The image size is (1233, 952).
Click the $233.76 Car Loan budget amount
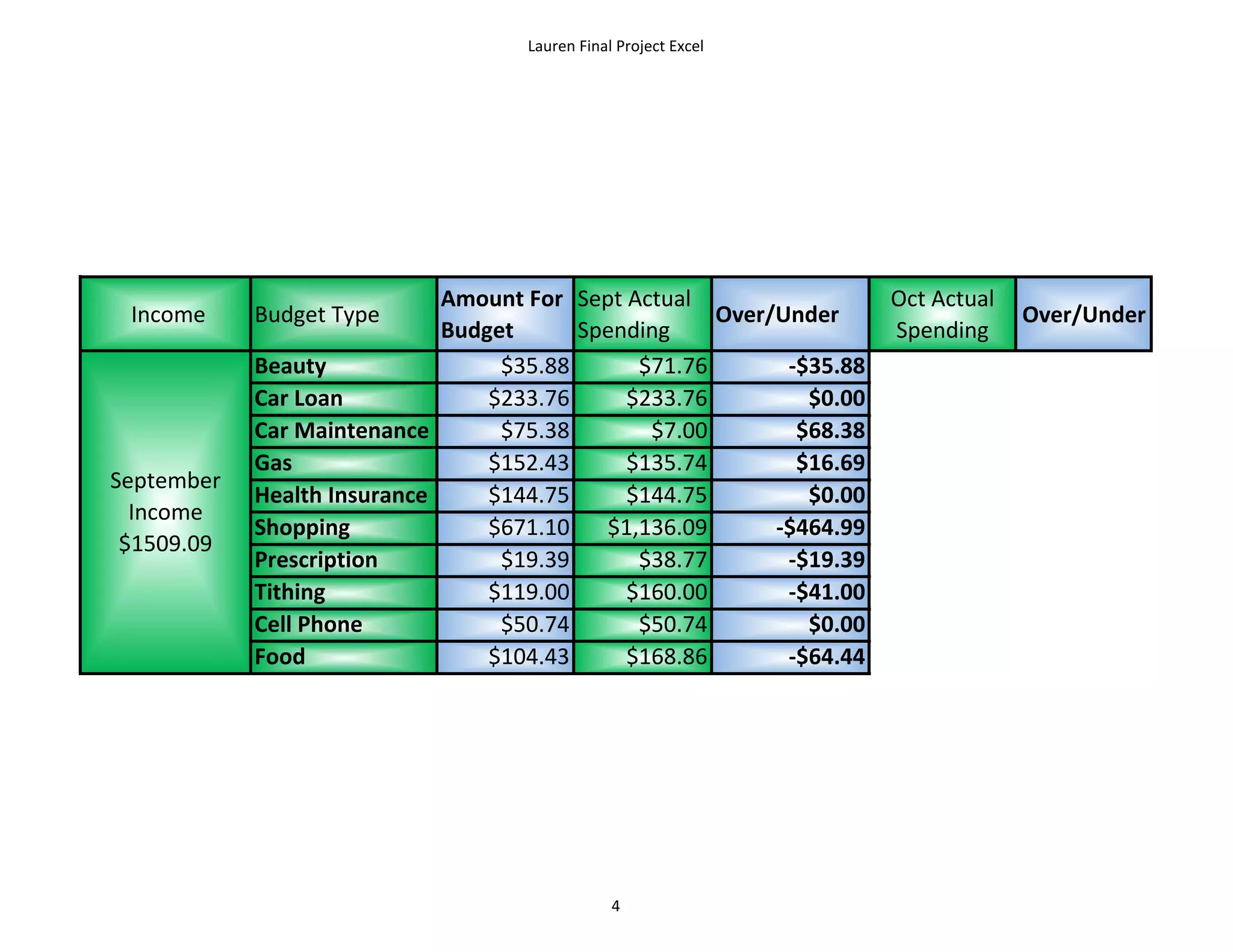pyautogui.click(x=505, y=399)
